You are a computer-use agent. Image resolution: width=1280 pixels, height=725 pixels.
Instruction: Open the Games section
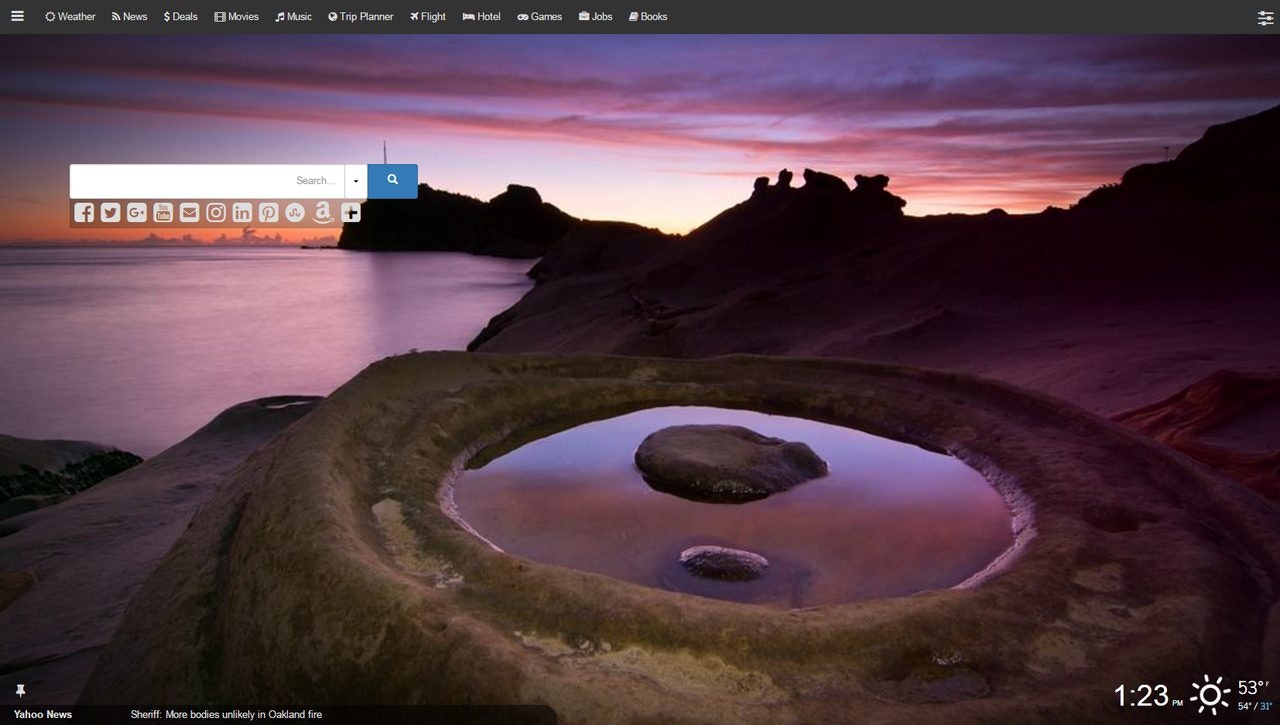coord(539,16)
